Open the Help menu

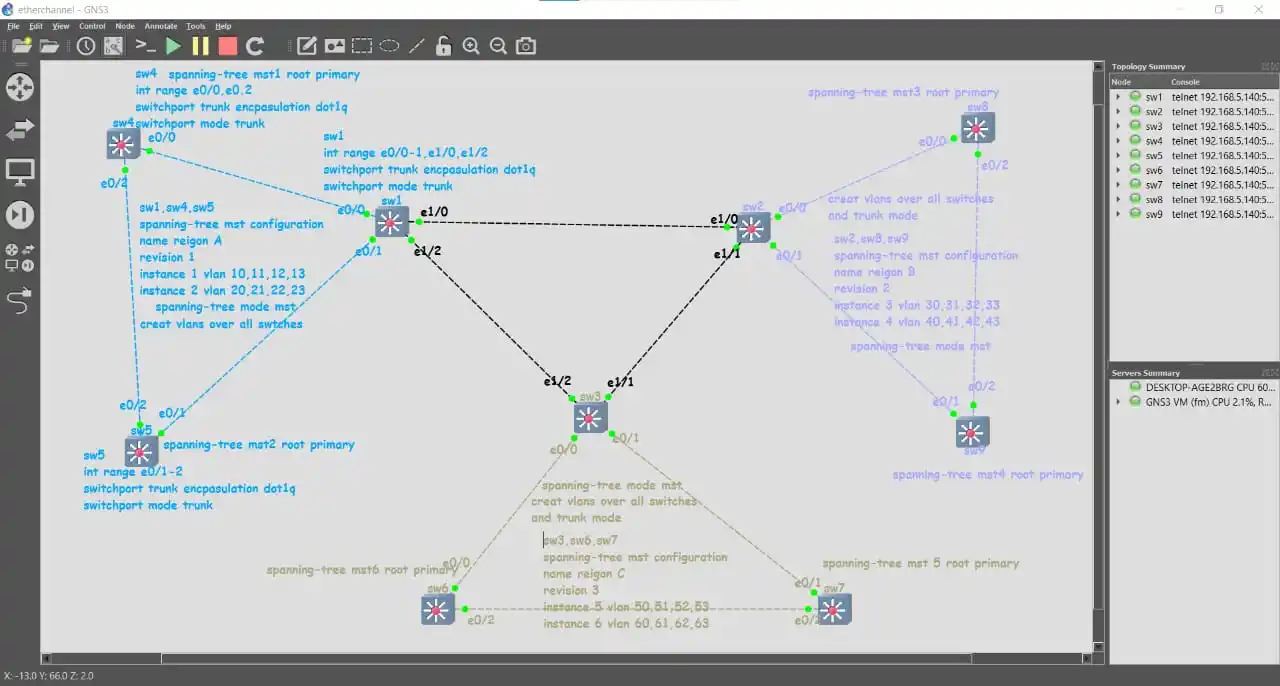coord(223,26)
